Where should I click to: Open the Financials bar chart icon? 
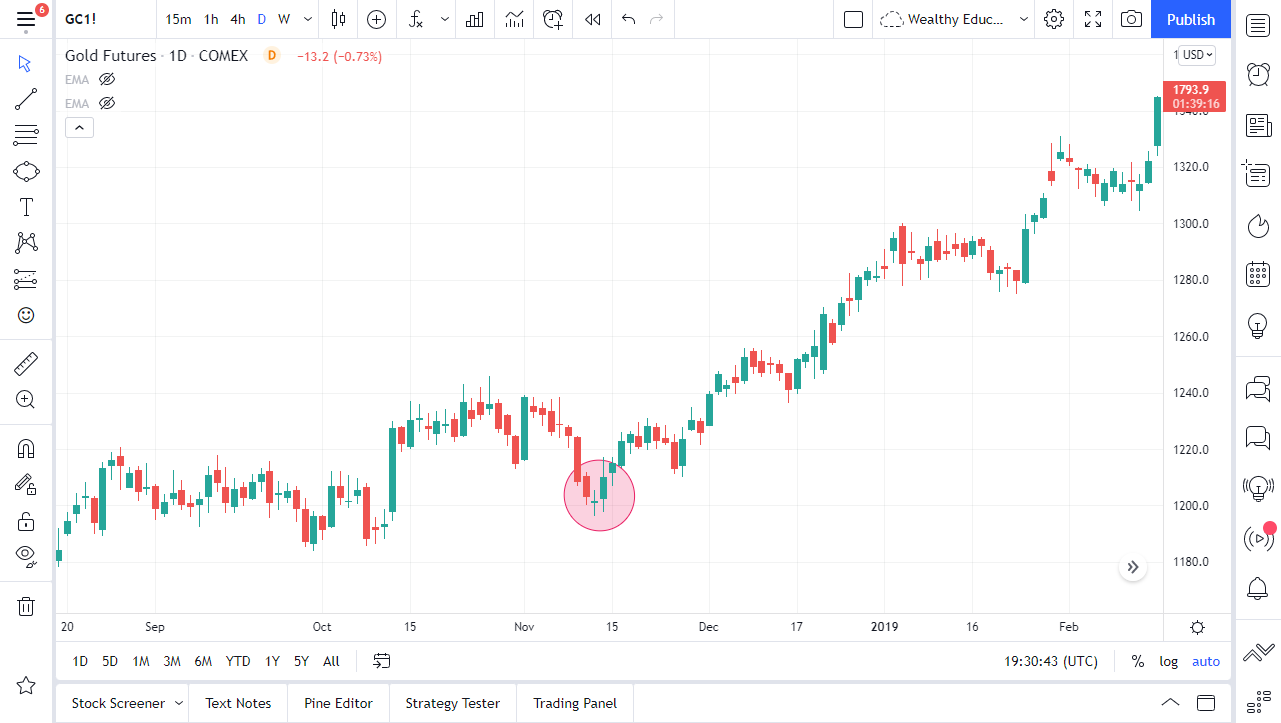[x=475, y=19]
